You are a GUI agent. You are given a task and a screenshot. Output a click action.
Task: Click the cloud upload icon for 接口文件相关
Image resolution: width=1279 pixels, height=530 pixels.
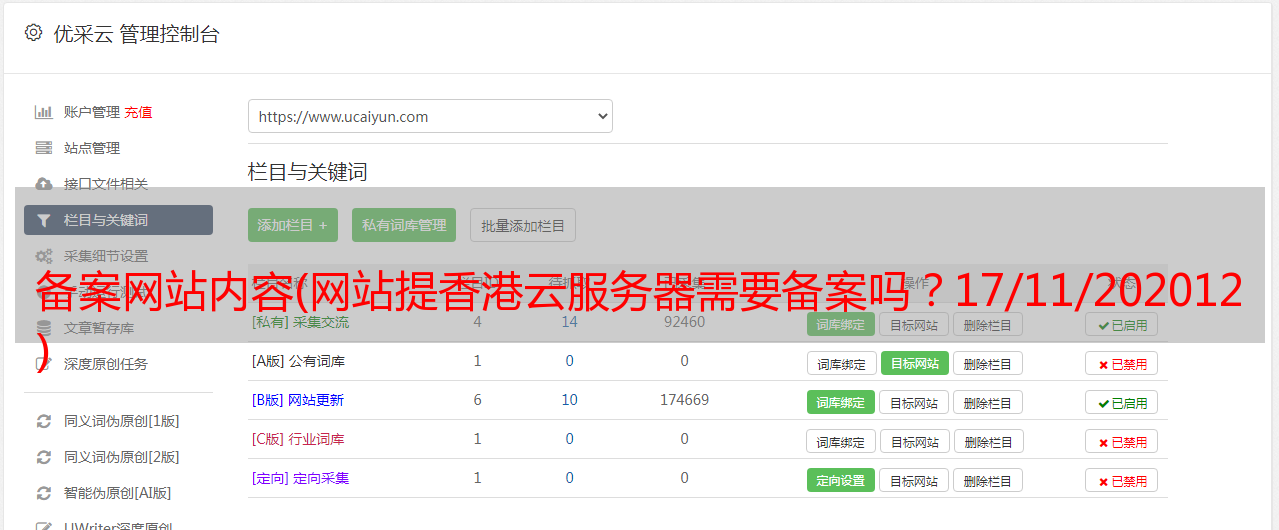click(43, 184)
